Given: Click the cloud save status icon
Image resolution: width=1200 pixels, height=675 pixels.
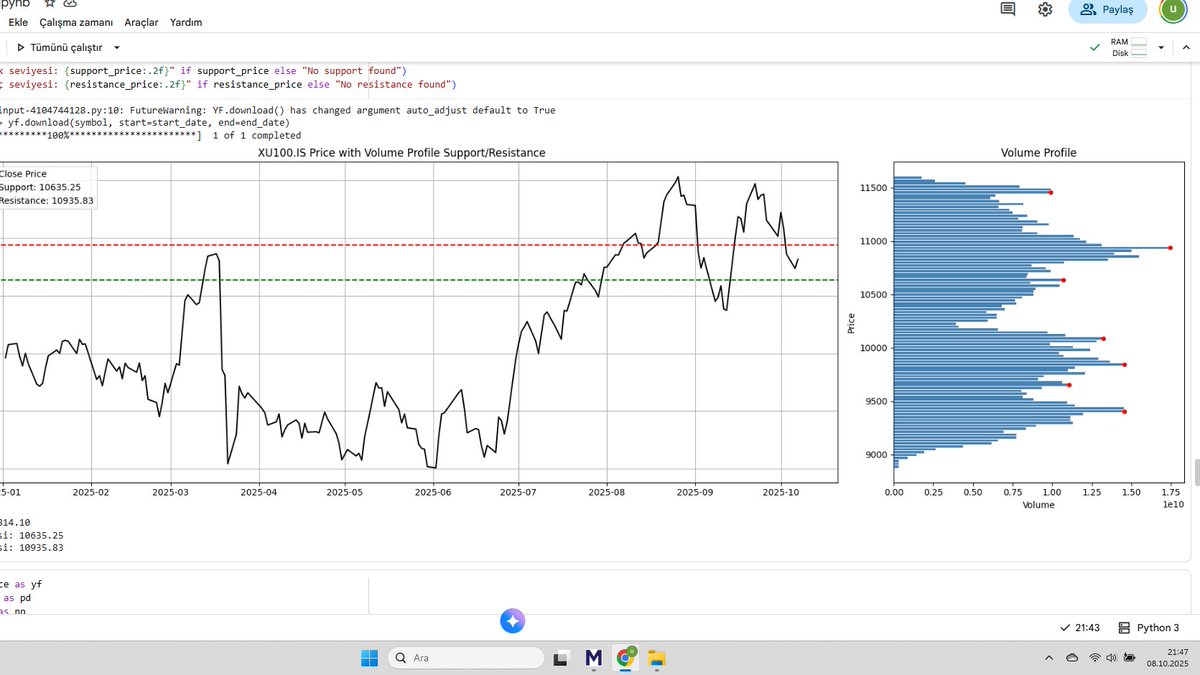Looking at the screenshot, I should [70, 4].
